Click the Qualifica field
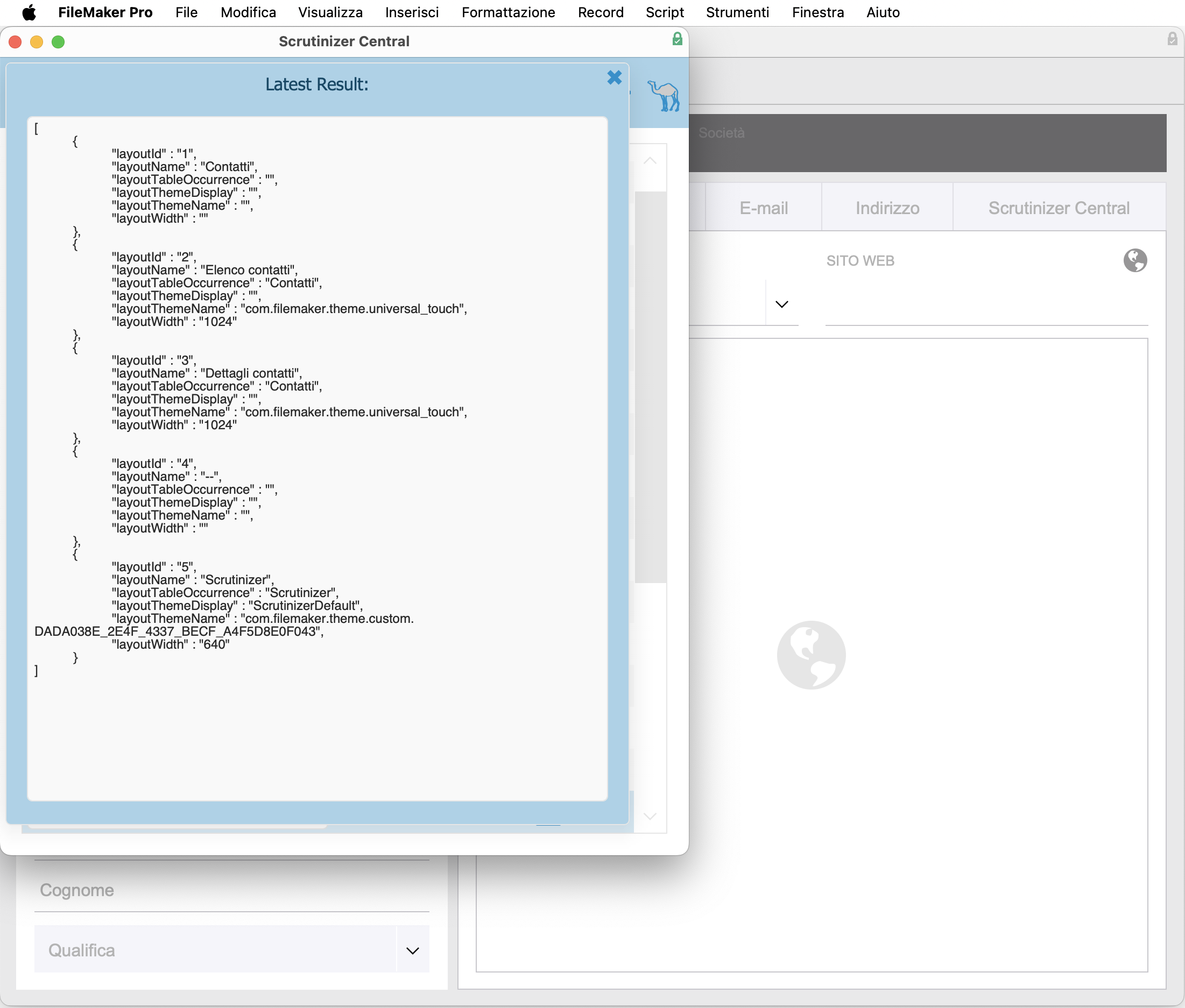1185x1008 pixels. 215,949
